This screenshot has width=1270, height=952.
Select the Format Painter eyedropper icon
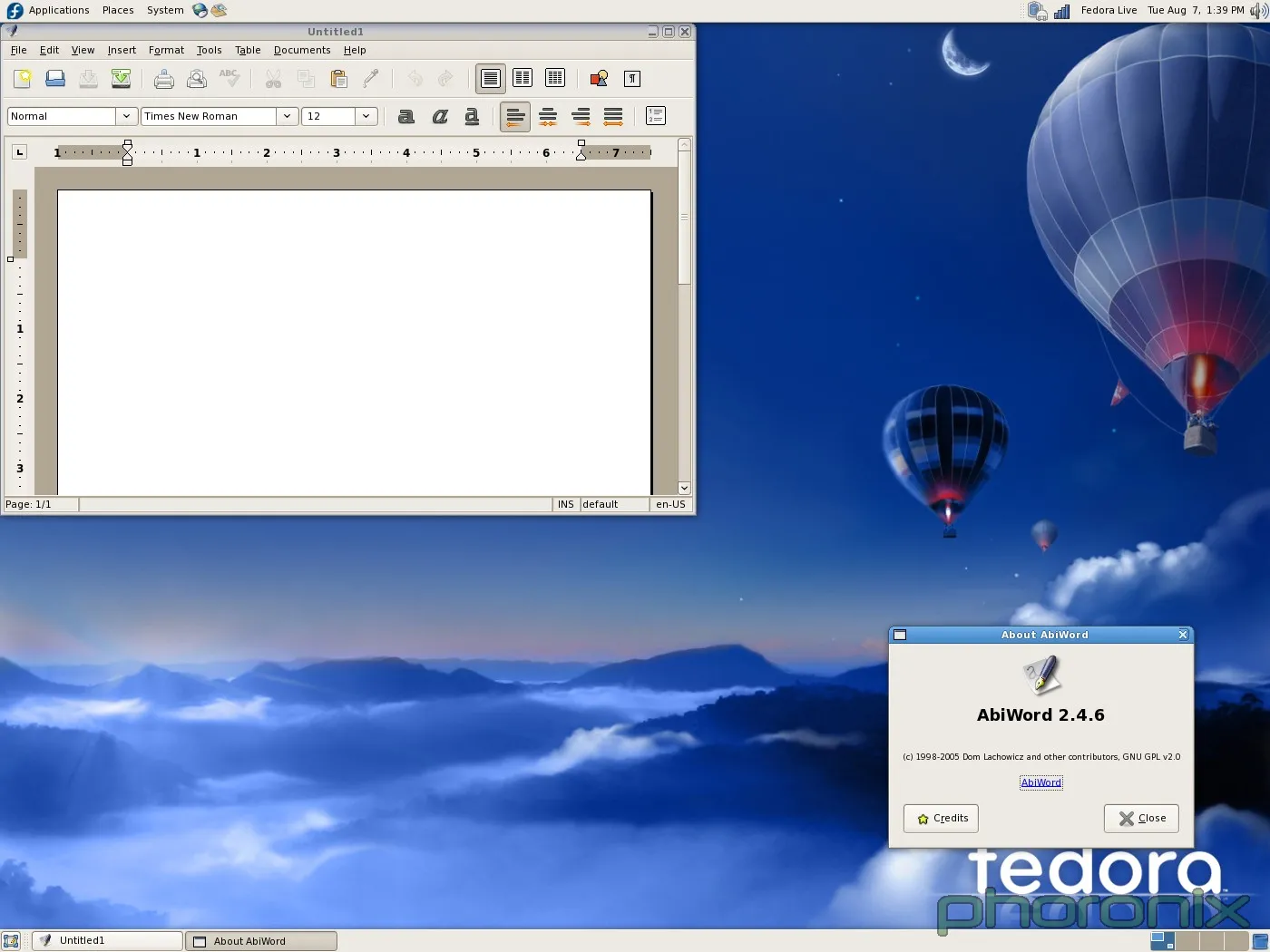tap(371, 79)
